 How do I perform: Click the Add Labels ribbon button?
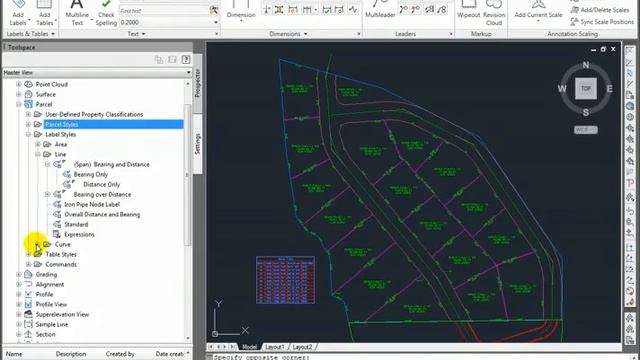coord(18,13)
